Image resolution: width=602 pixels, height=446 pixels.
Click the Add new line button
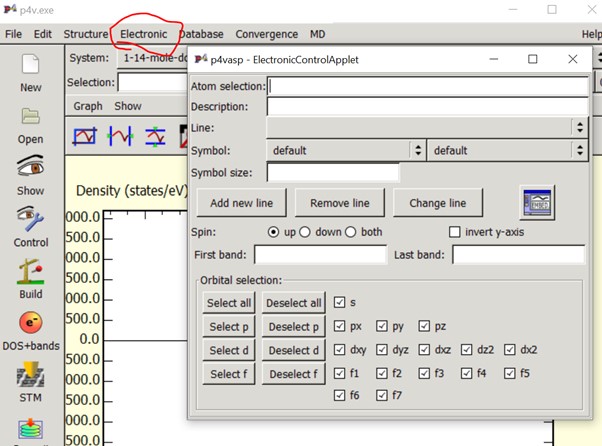click(241, 203)
